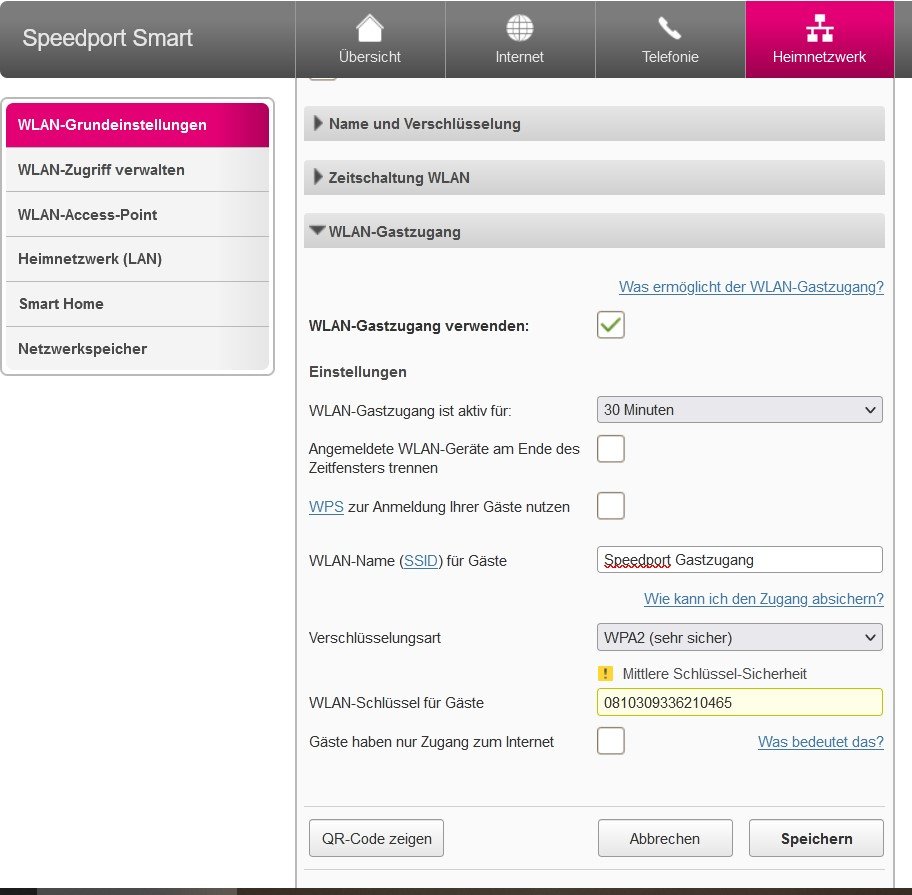Image resolution: width=912 pixels, height=895 pixels.
Task: Open Smart Home in the sidebar
Action: [x=137, y=304]
